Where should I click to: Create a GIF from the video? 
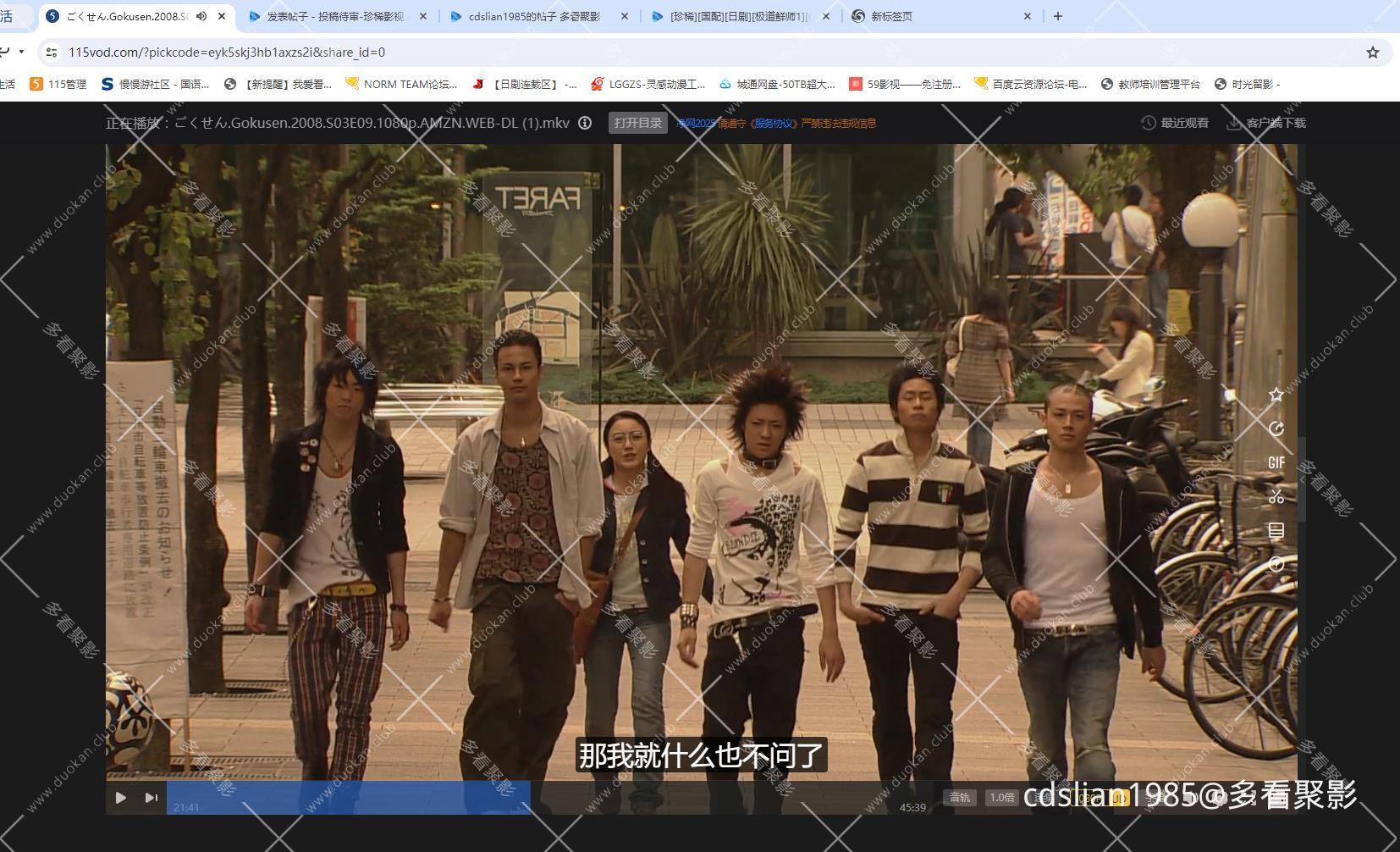click(1276, 462)
